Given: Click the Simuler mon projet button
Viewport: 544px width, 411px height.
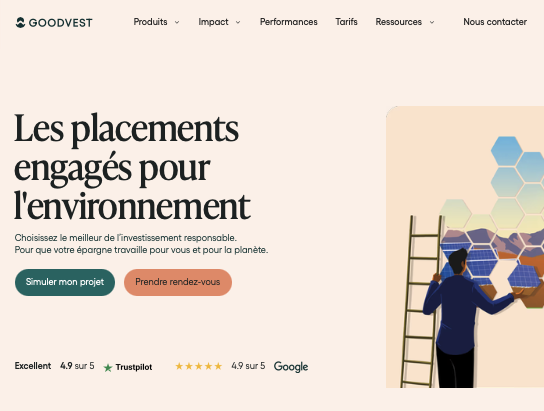Looking at the screenshot, I should coord(65,282).
